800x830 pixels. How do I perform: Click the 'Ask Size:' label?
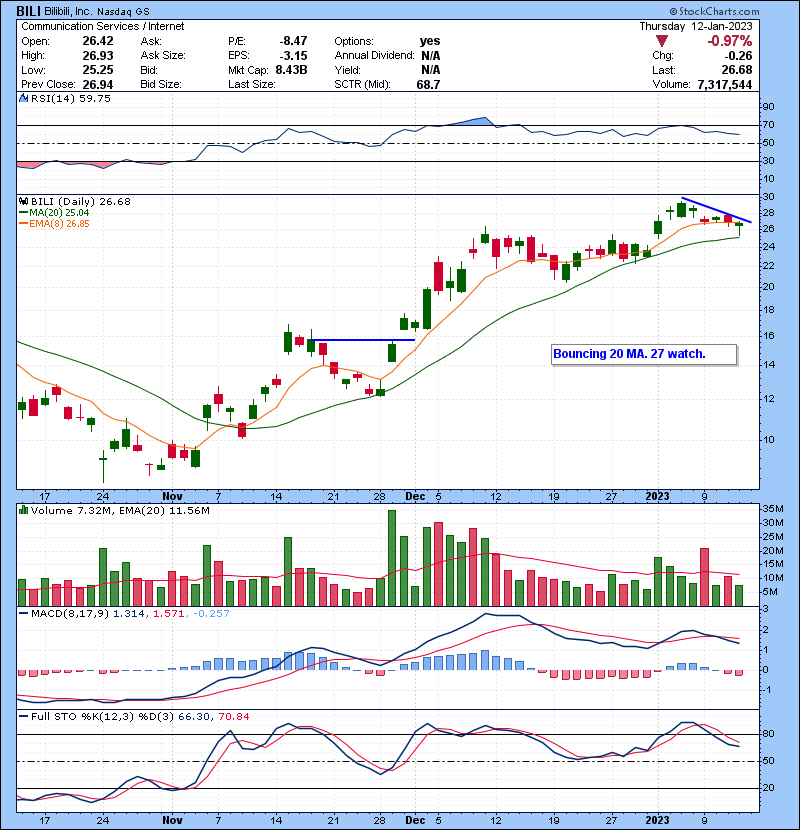tap(163, 55)
